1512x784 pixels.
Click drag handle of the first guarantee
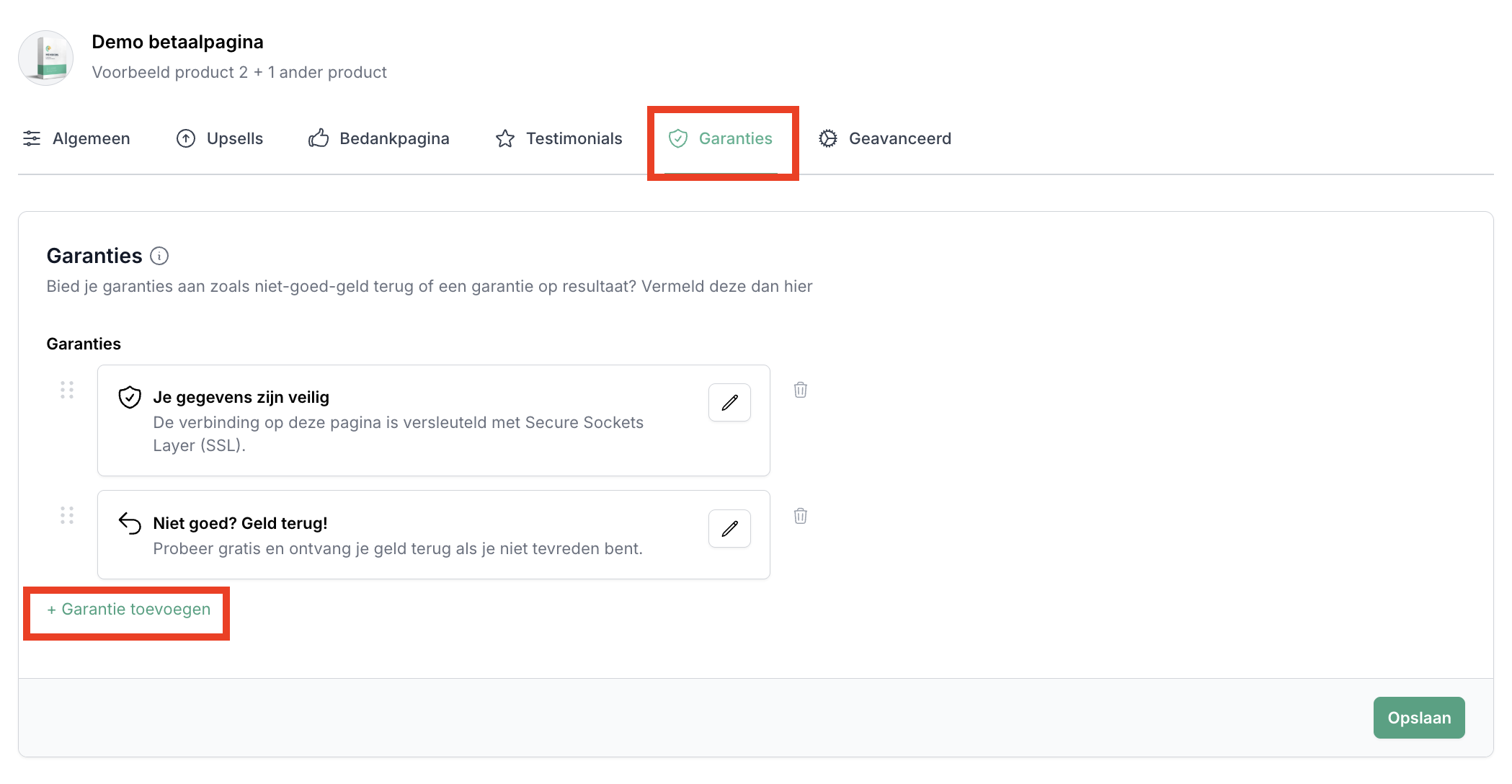pos(67,390)
